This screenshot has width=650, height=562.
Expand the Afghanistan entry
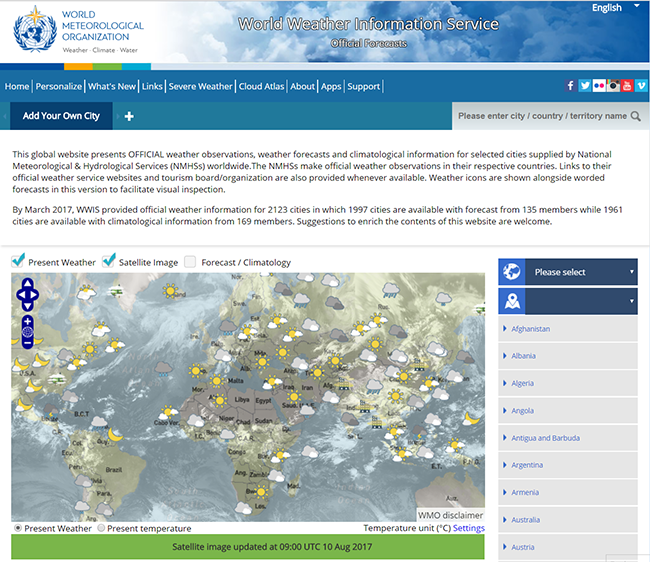(x=568, y=329)
